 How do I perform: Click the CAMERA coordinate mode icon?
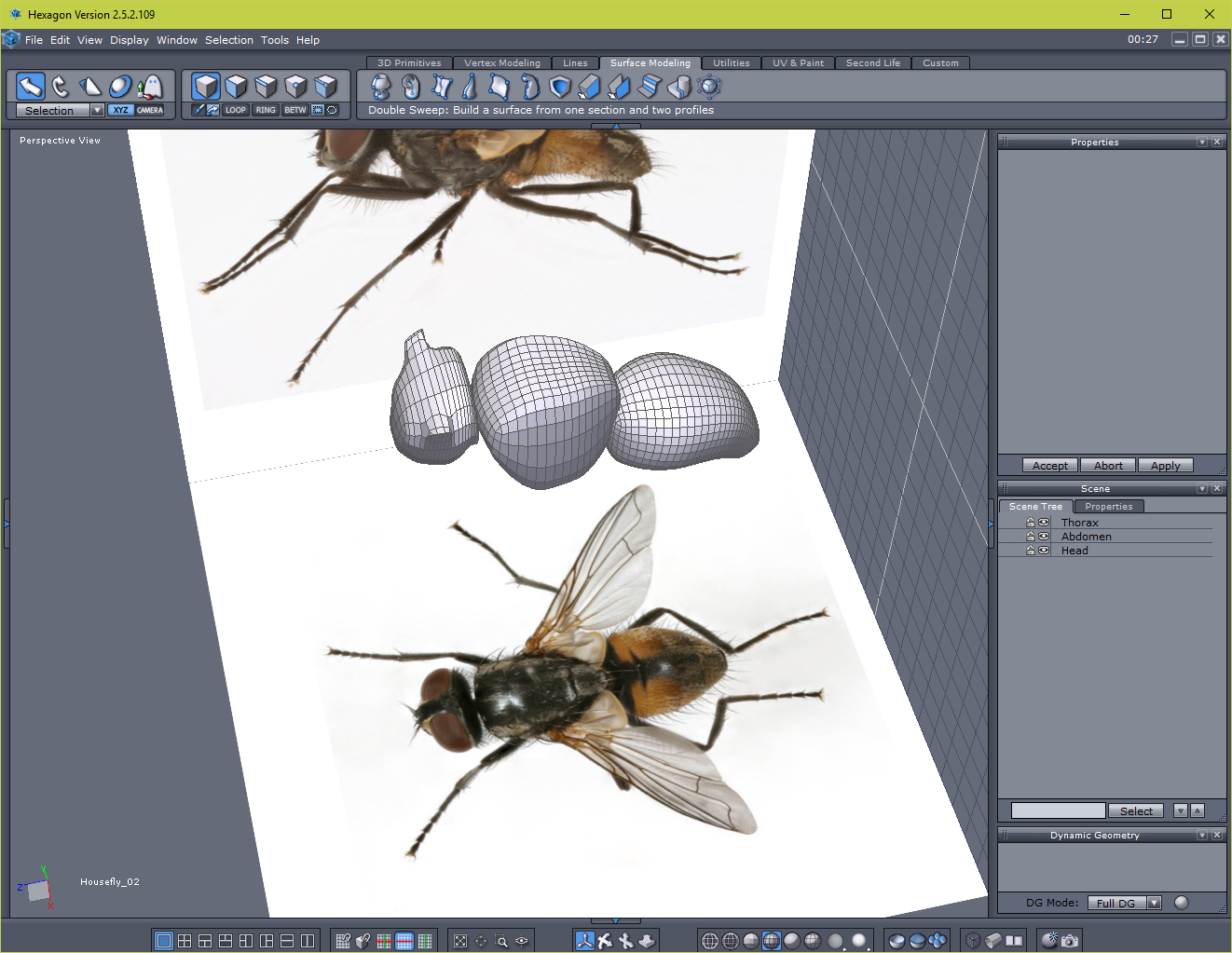pos(150,110)
